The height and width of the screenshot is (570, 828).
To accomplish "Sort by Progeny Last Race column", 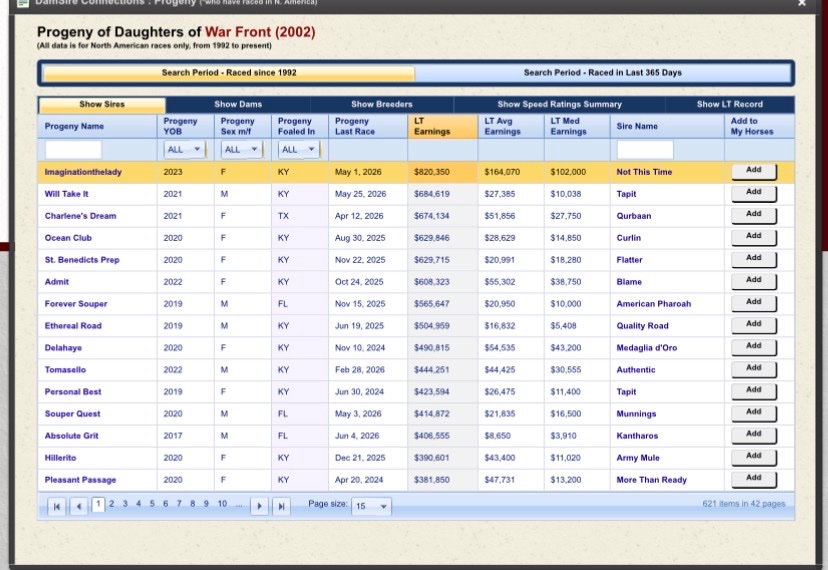I will (355, 126).
